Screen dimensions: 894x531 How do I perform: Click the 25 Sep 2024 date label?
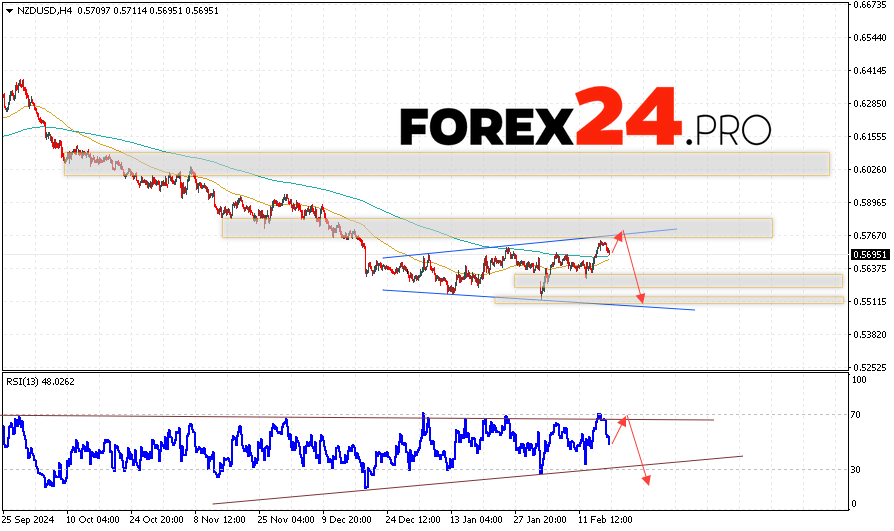click(30, 520)
